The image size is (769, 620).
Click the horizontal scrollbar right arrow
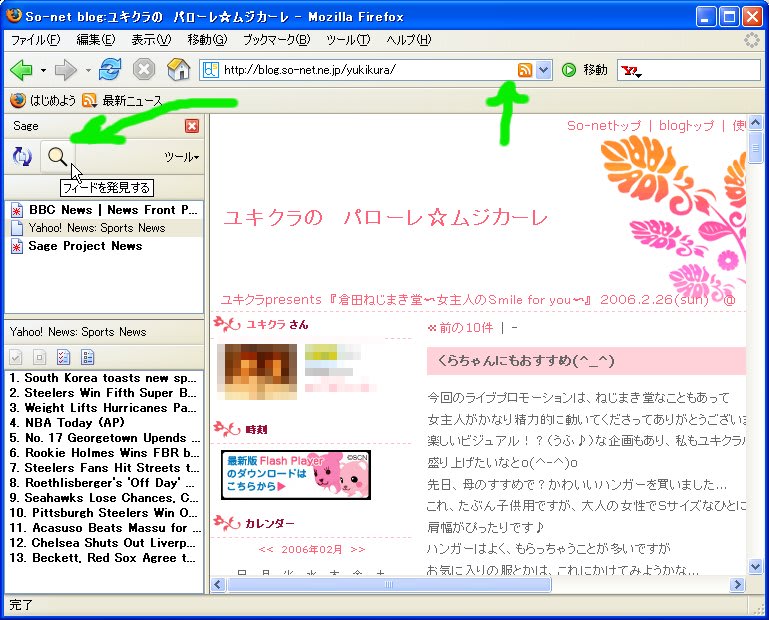click(737, 584)
